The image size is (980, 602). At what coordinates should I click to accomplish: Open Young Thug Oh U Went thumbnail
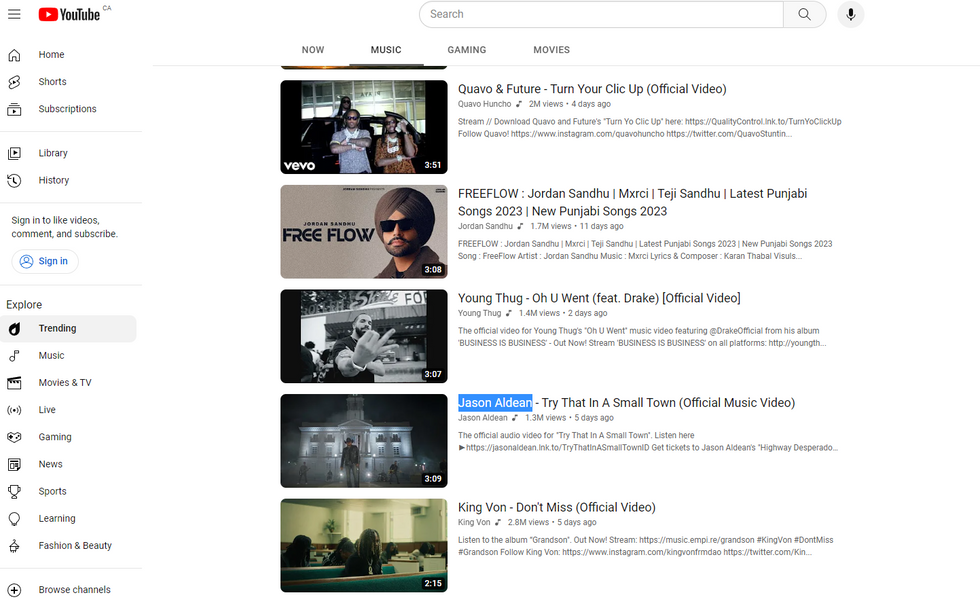pyautogui.click(x=364, y=336)
